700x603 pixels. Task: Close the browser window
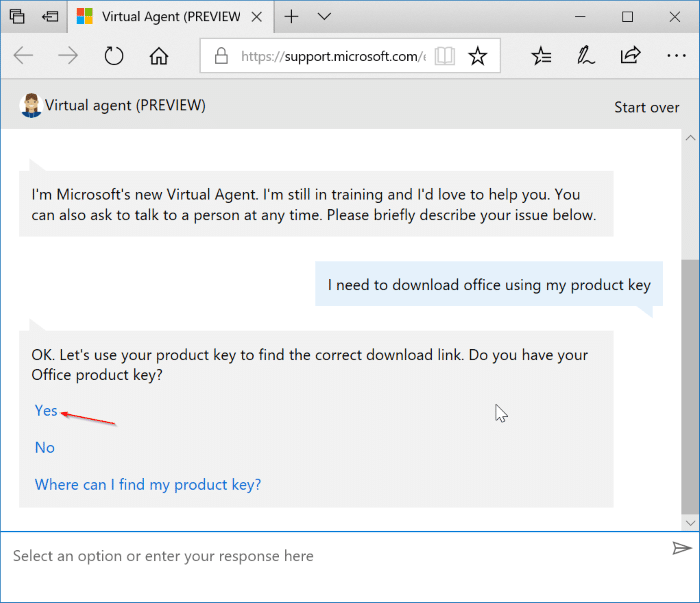coord(675,17)
